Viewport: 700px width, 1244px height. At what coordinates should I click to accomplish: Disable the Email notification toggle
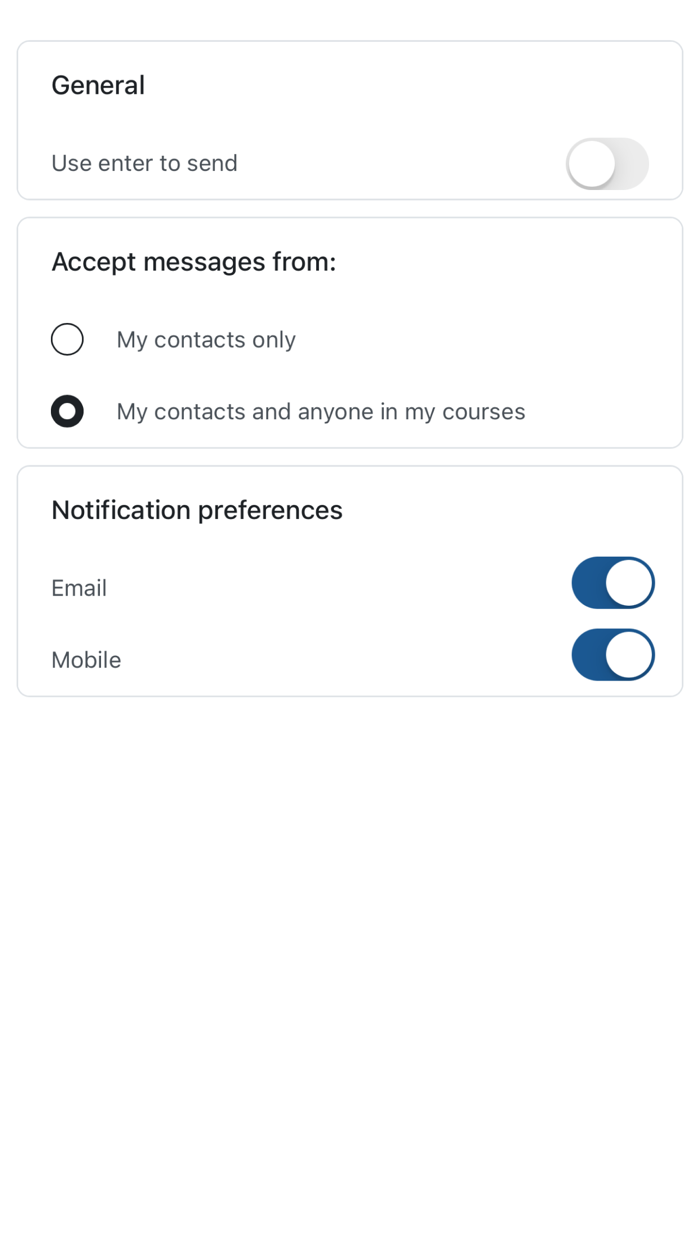click(x=612, y=582)
